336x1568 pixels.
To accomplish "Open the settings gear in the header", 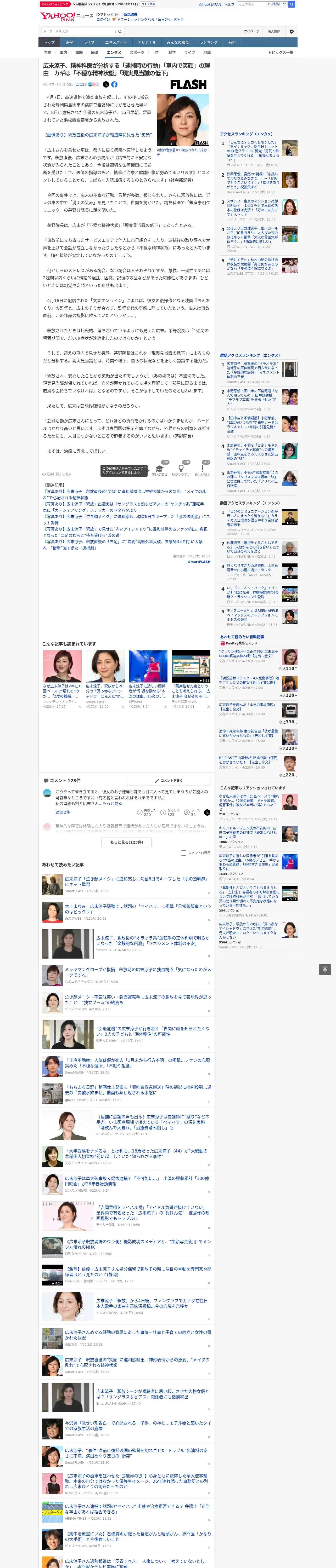I will [x=292, y=32].
